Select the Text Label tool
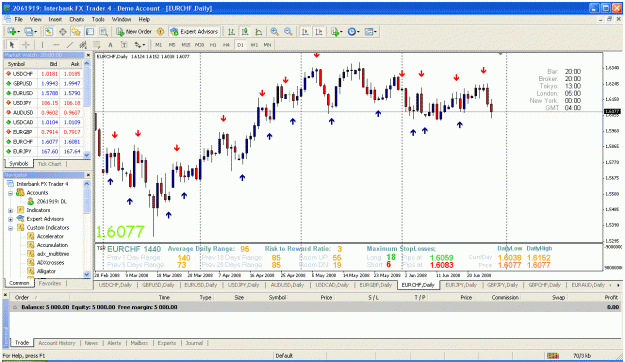This screenshot has height=362, width=625. pos(124,45)
